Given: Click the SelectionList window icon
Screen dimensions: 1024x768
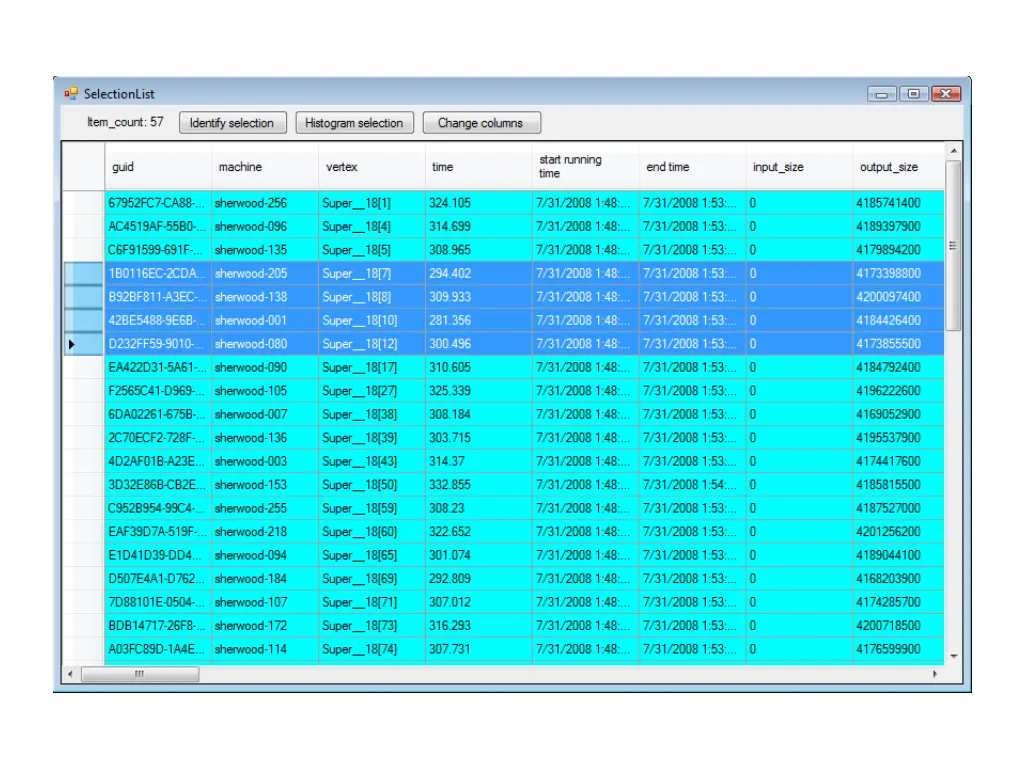Looking at the screenshot, I should [71, 93].
